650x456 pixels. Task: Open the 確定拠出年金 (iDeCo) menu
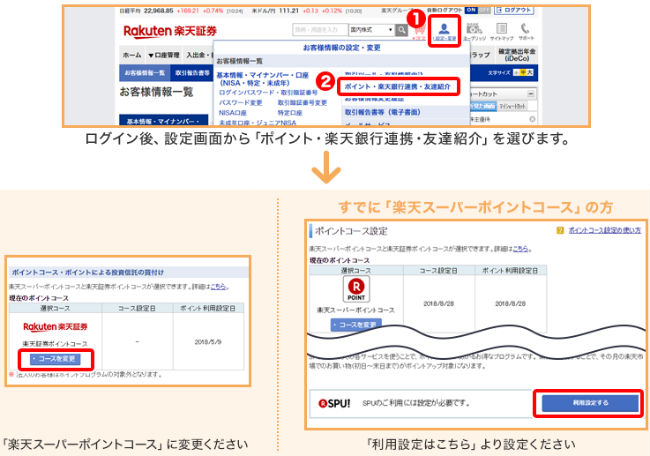517,55
